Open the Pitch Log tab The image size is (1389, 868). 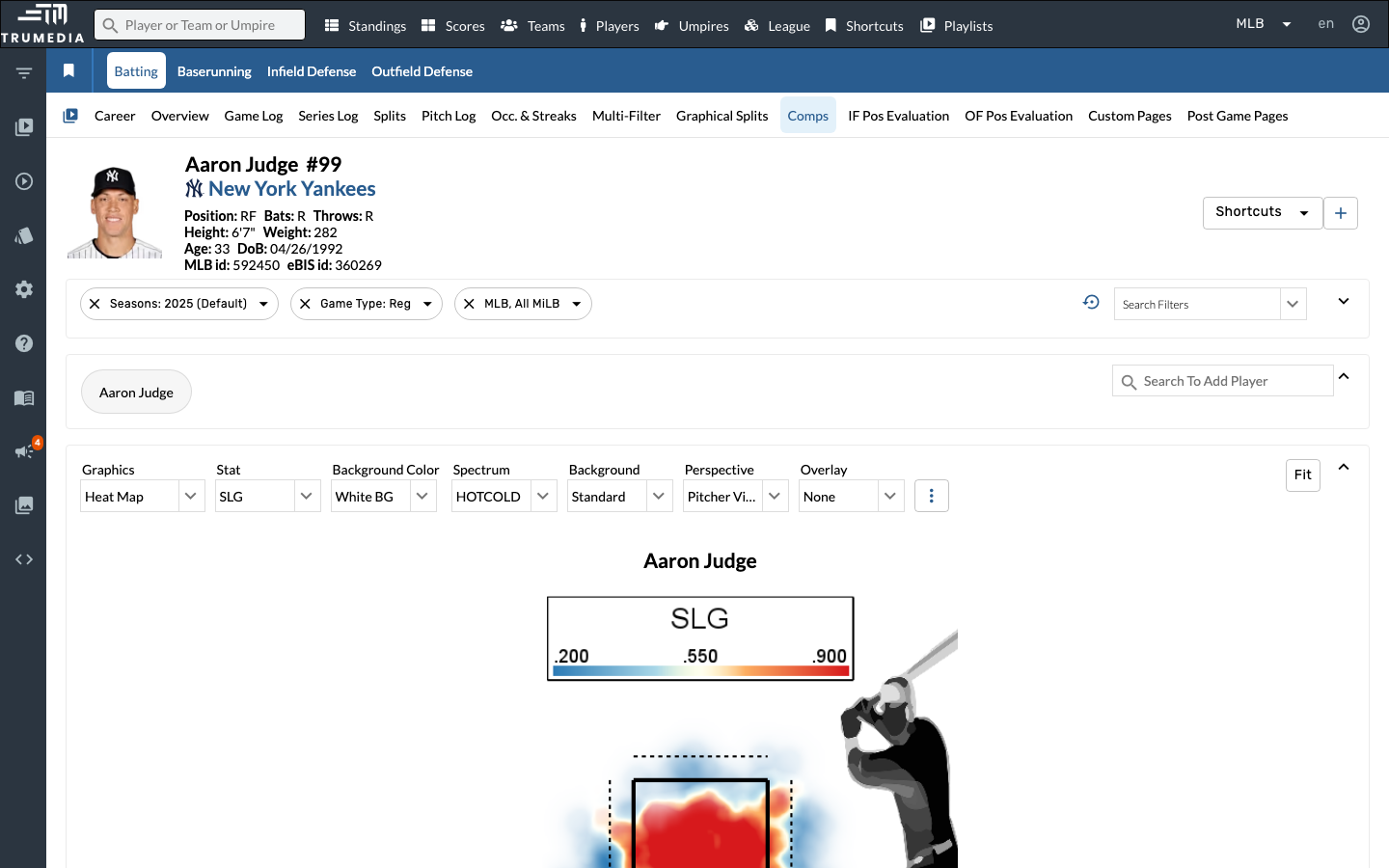point(449,116)
